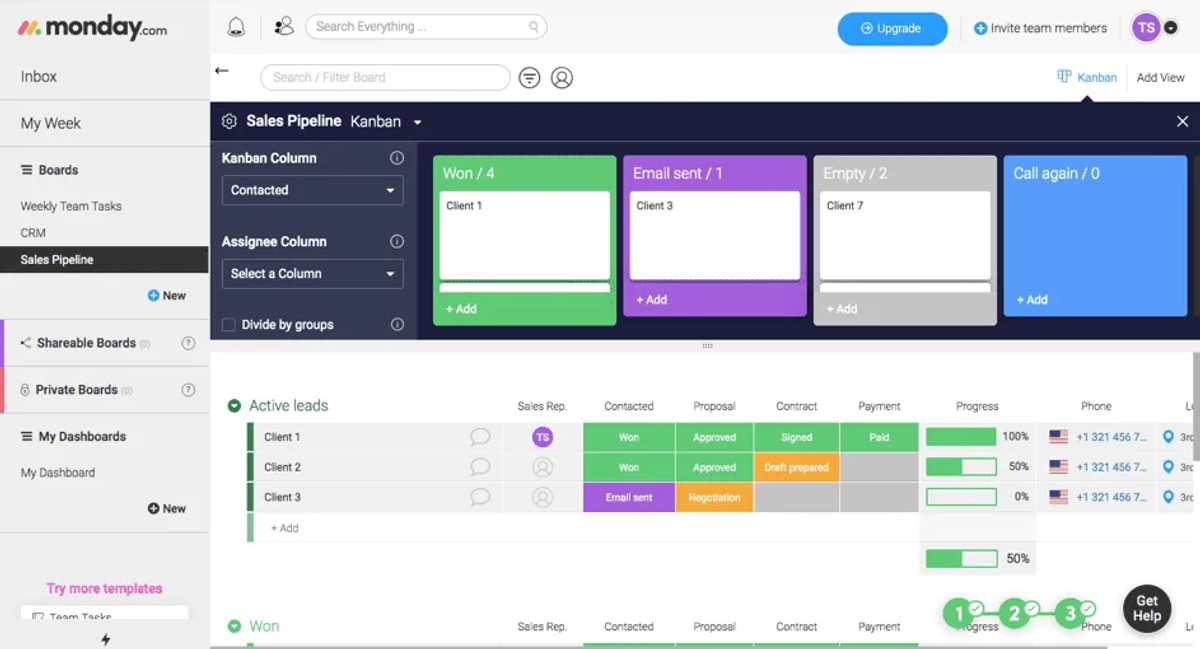This screenshot has width=1200, height=649.
Task: Open conversation bubble for Client 2
Action: pyautogui.click(x=480, y=467)
